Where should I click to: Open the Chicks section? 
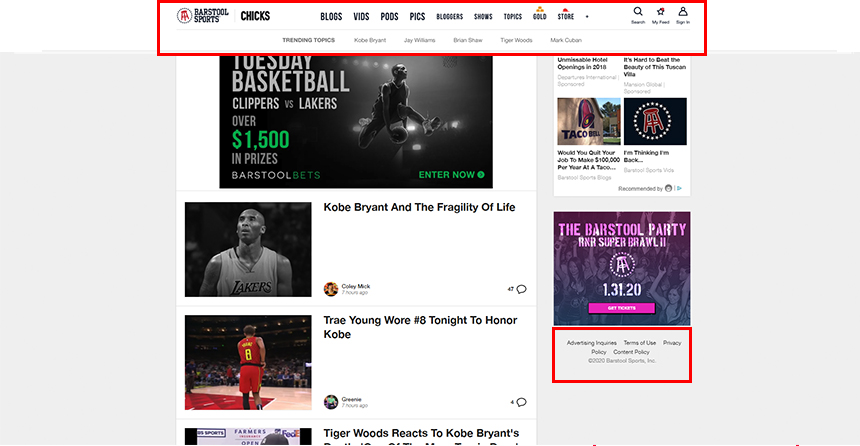[255, 16]
